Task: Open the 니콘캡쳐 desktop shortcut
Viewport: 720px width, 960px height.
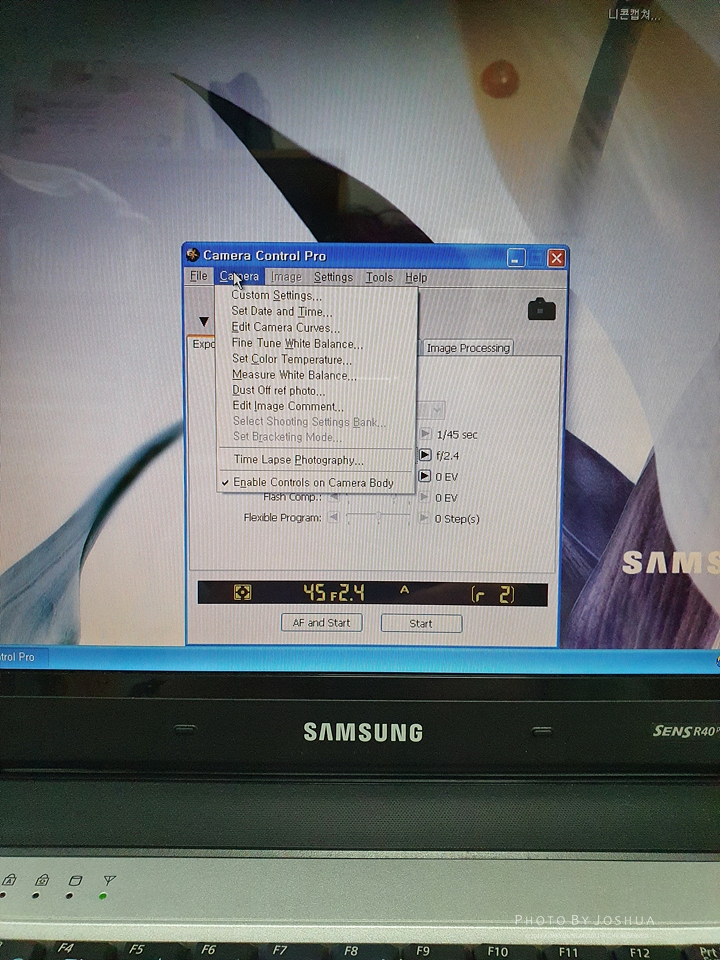Action: (634, 15)
